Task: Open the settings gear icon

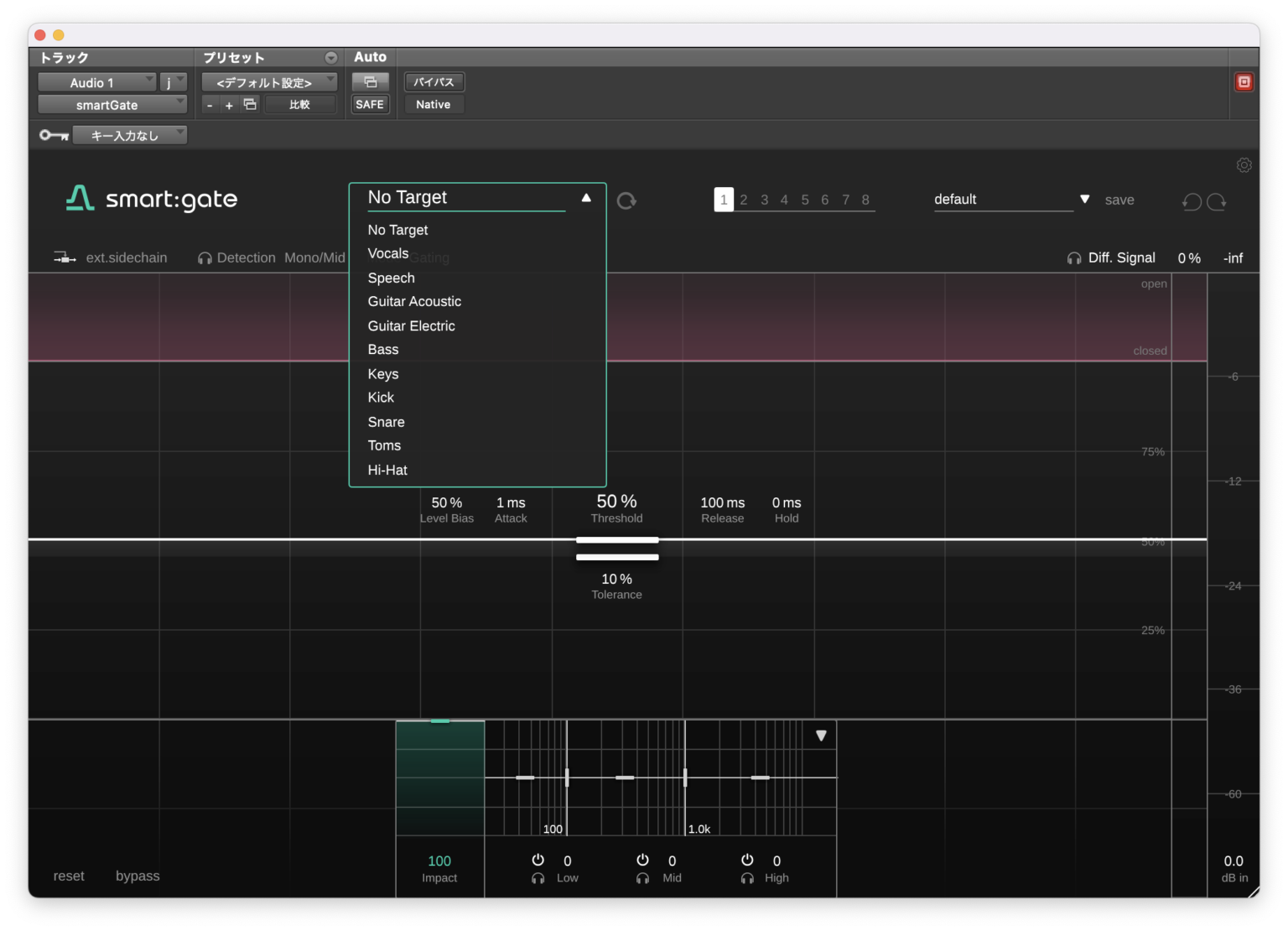Action: pos(1244,164)
